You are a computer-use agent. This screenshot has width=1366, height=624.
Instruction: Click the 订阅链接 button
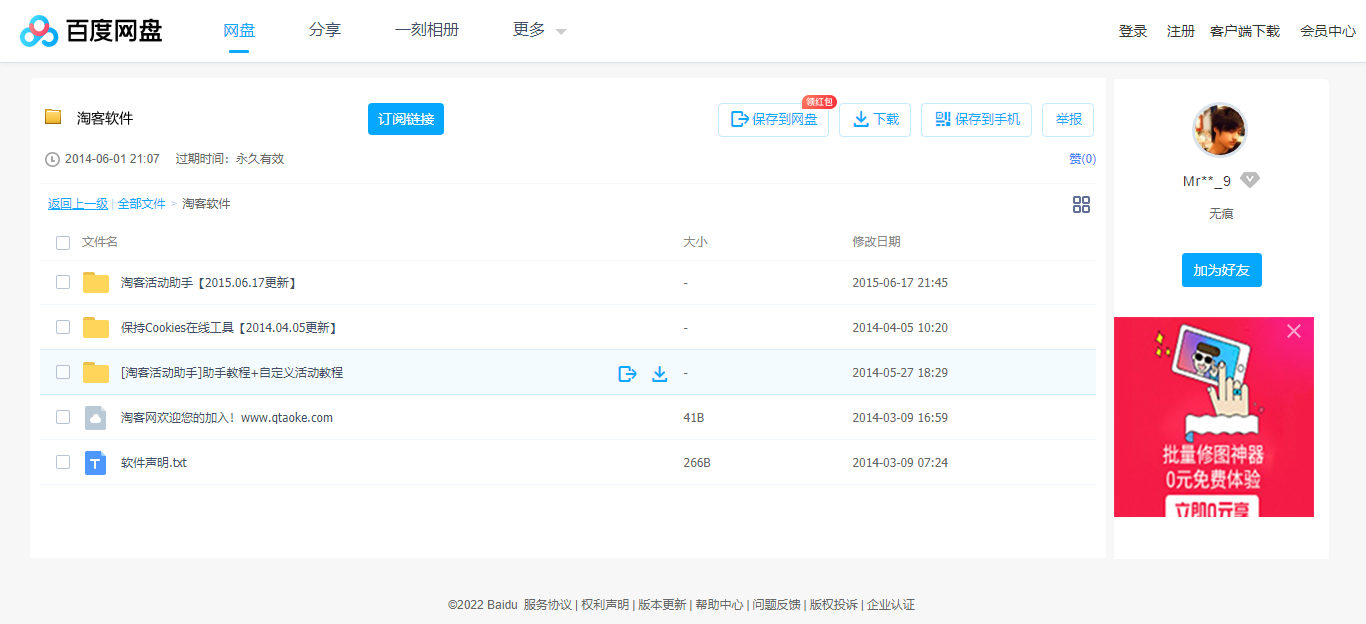coord(405,118)
